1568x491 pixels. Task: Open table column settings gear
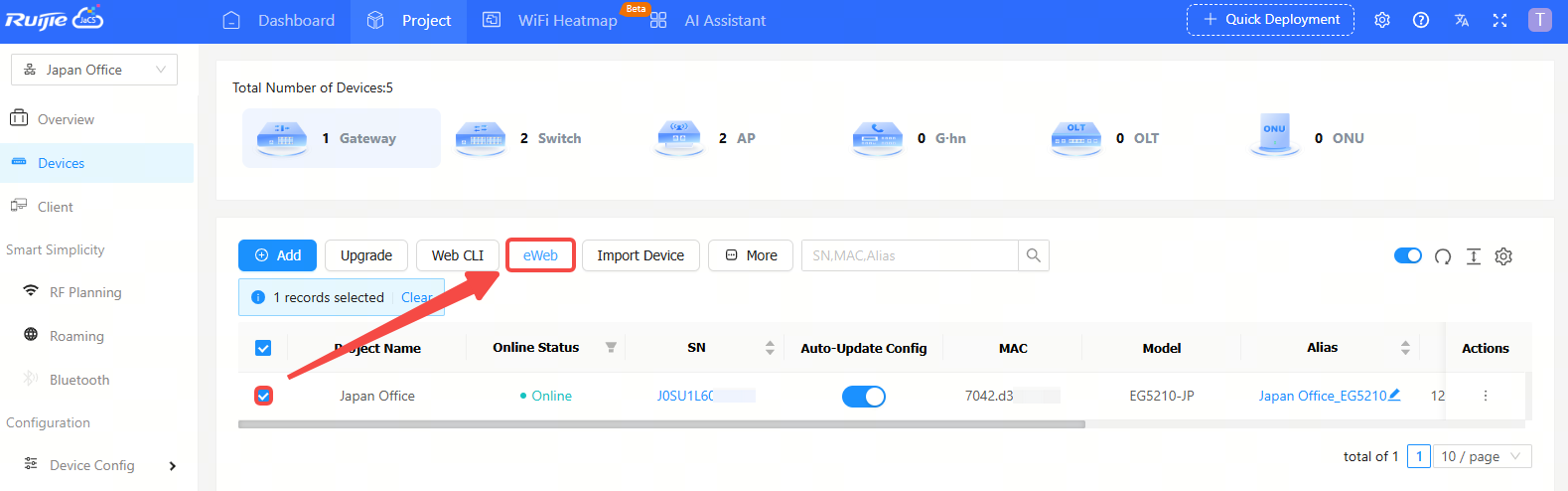[x=1503, y=256]
